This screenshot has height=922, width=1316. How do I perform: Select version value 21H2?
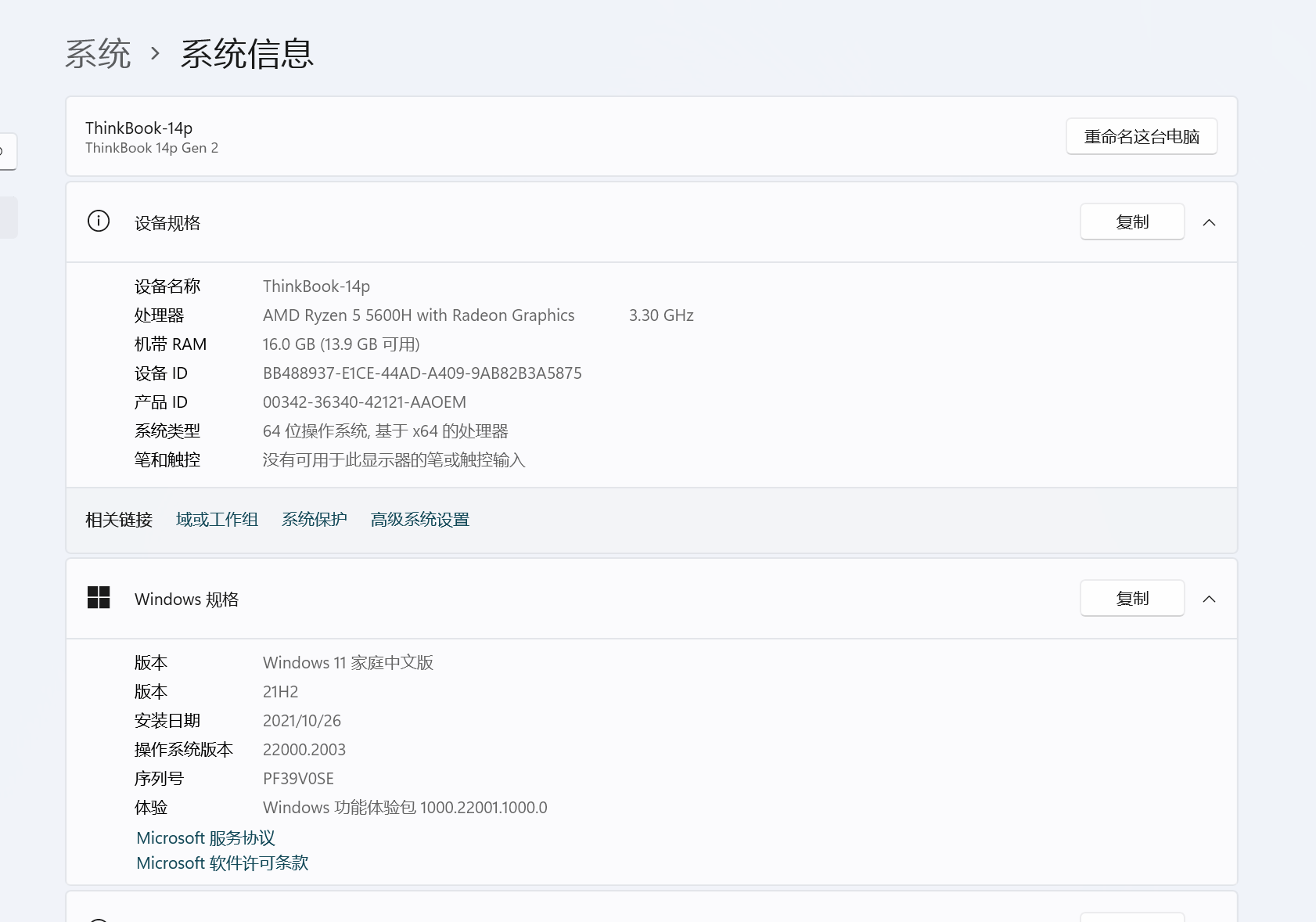[x=281, y=692]
